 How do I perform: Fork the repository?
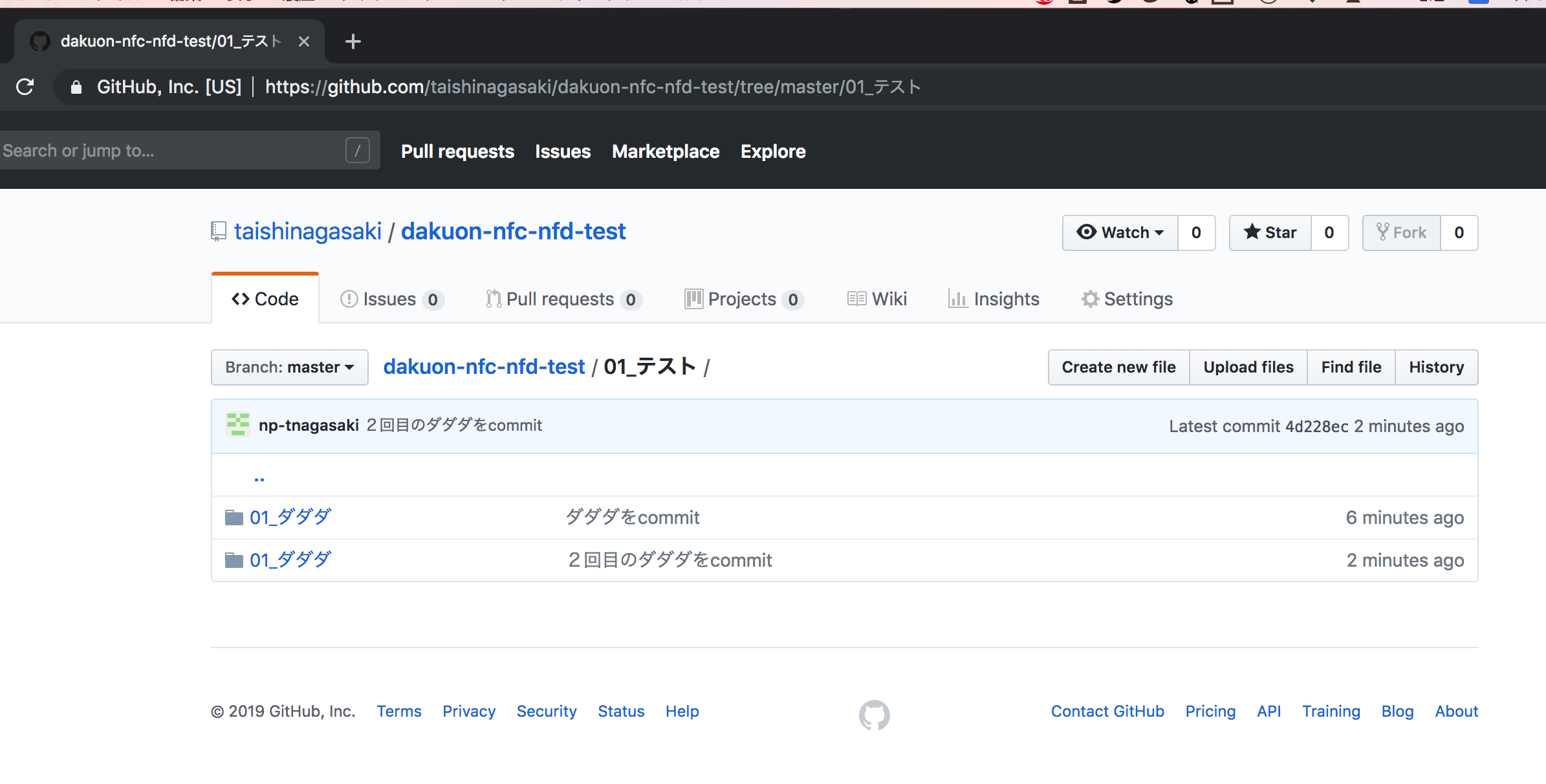1401,232
